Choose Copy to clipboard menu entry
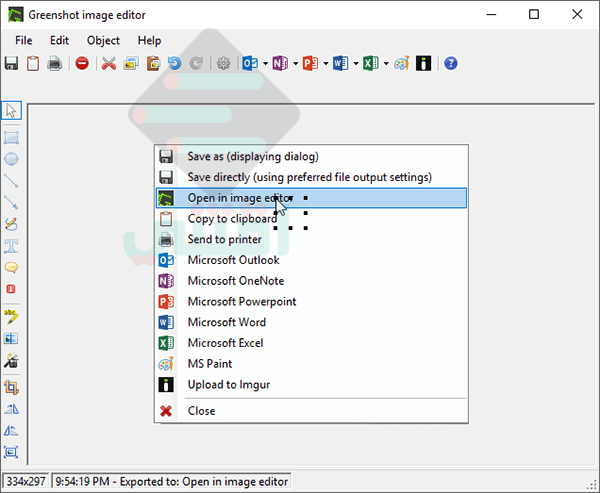 coord(311,219)
